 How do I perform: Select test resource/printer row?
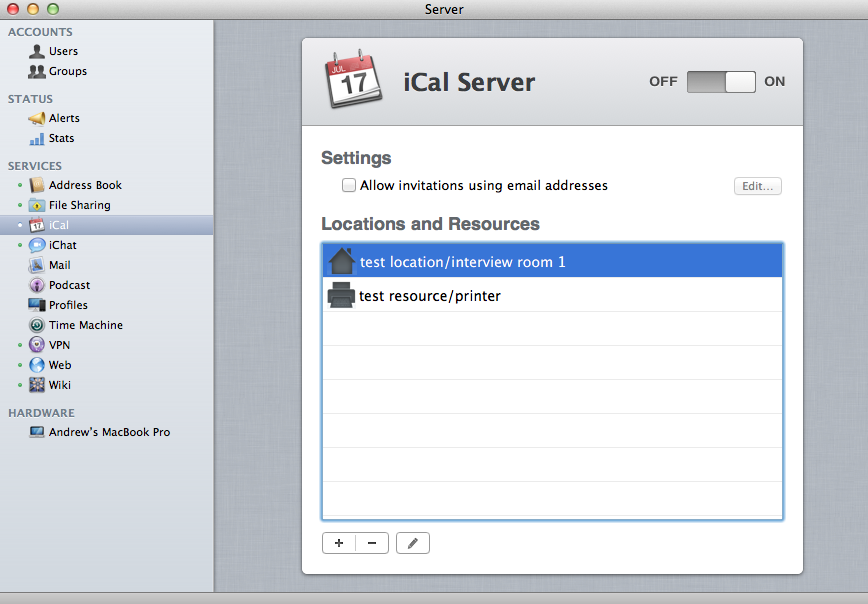(552, 295)
